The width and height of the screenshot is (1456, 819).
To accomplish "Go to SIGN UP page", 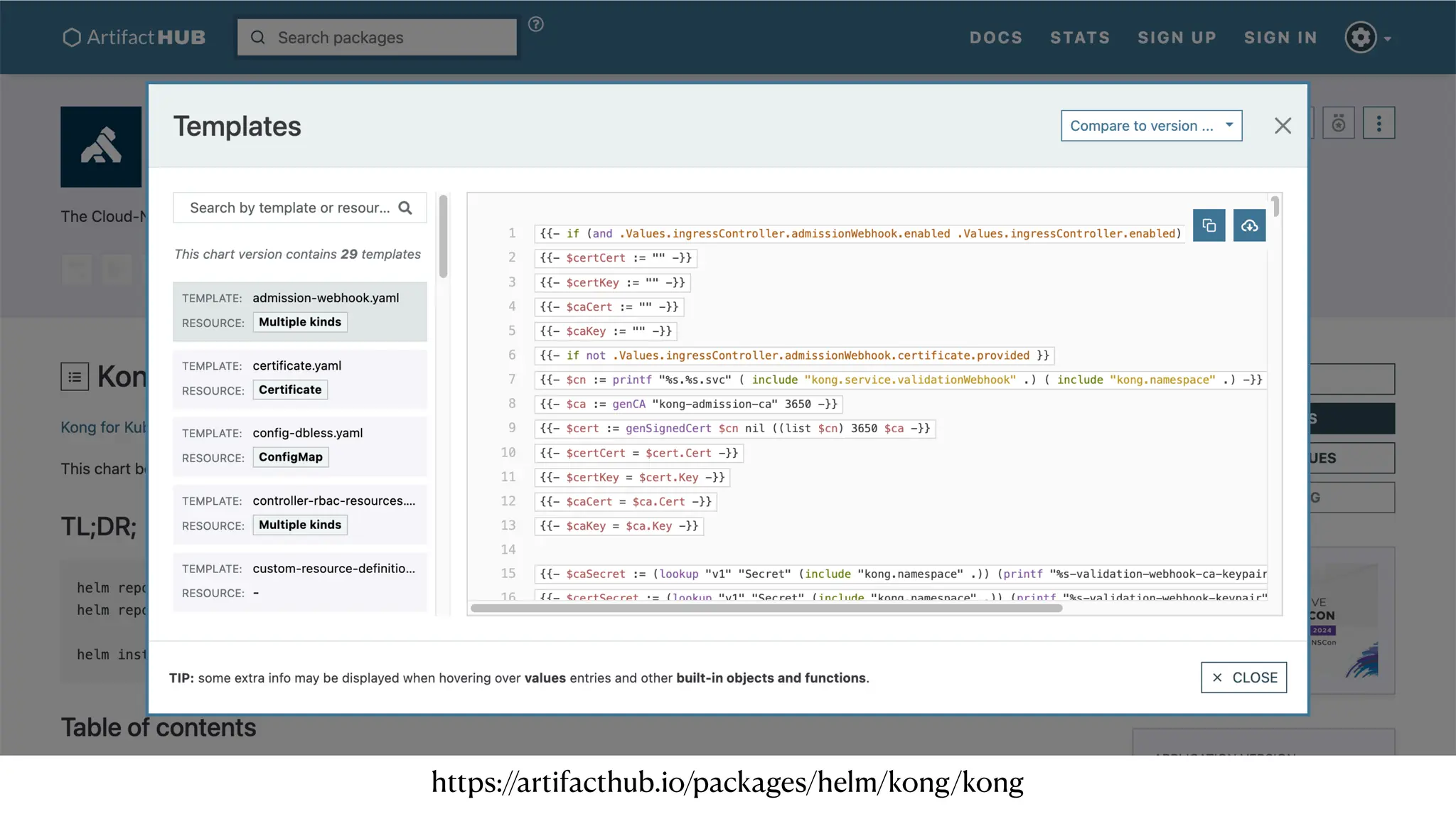I will point(1177,38).
